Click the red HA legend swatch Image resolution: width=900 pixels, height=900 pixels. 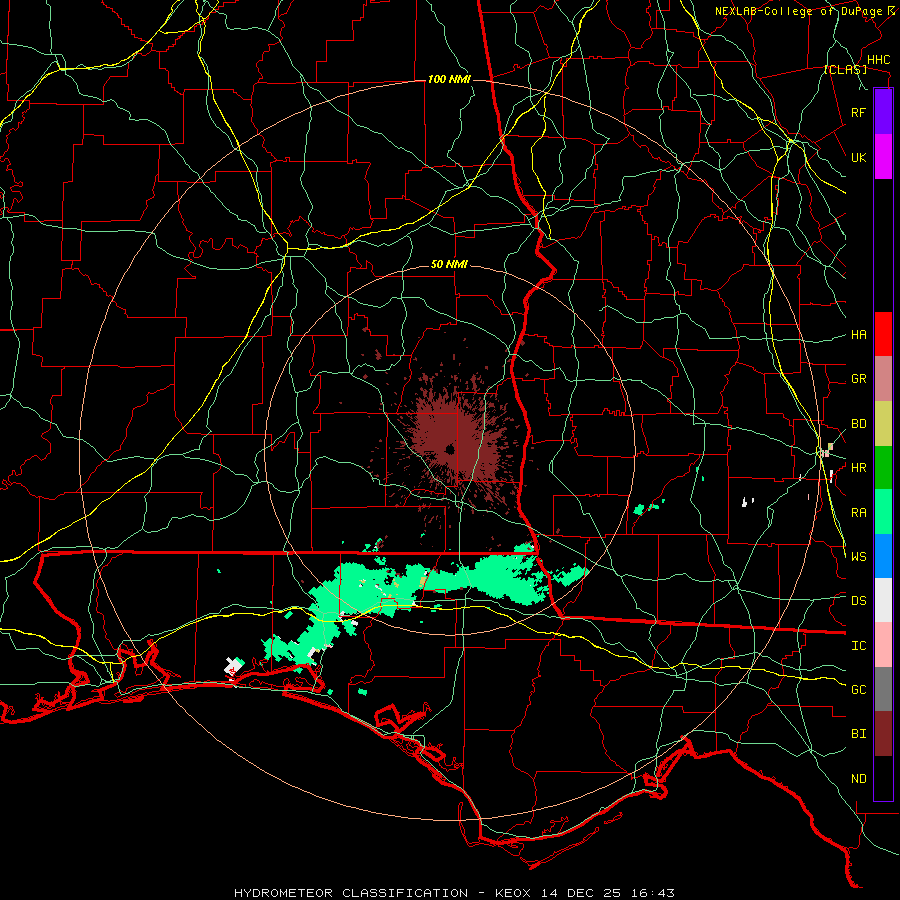click(x=883, y=334)
